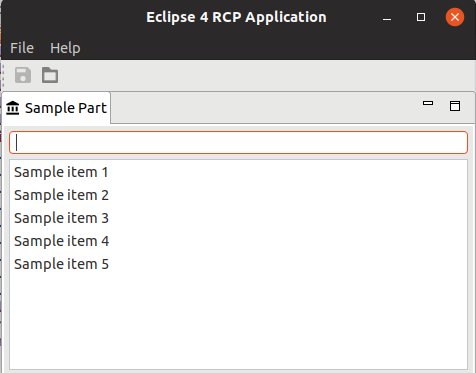Select Sample item 1
Viewport: 476px width, 373px height.
pos(238,172)
